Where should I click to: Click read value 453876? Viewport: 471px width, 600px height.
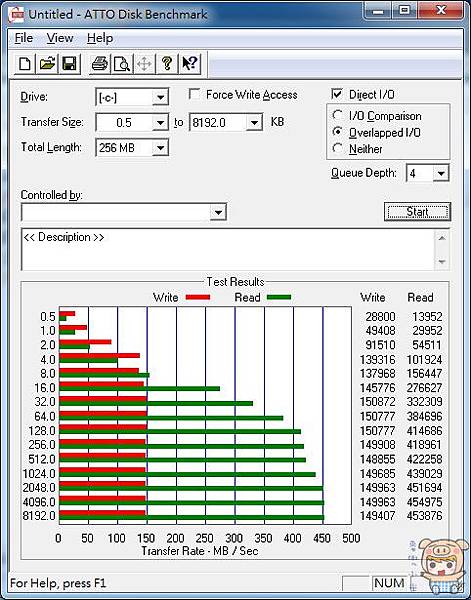425,516
